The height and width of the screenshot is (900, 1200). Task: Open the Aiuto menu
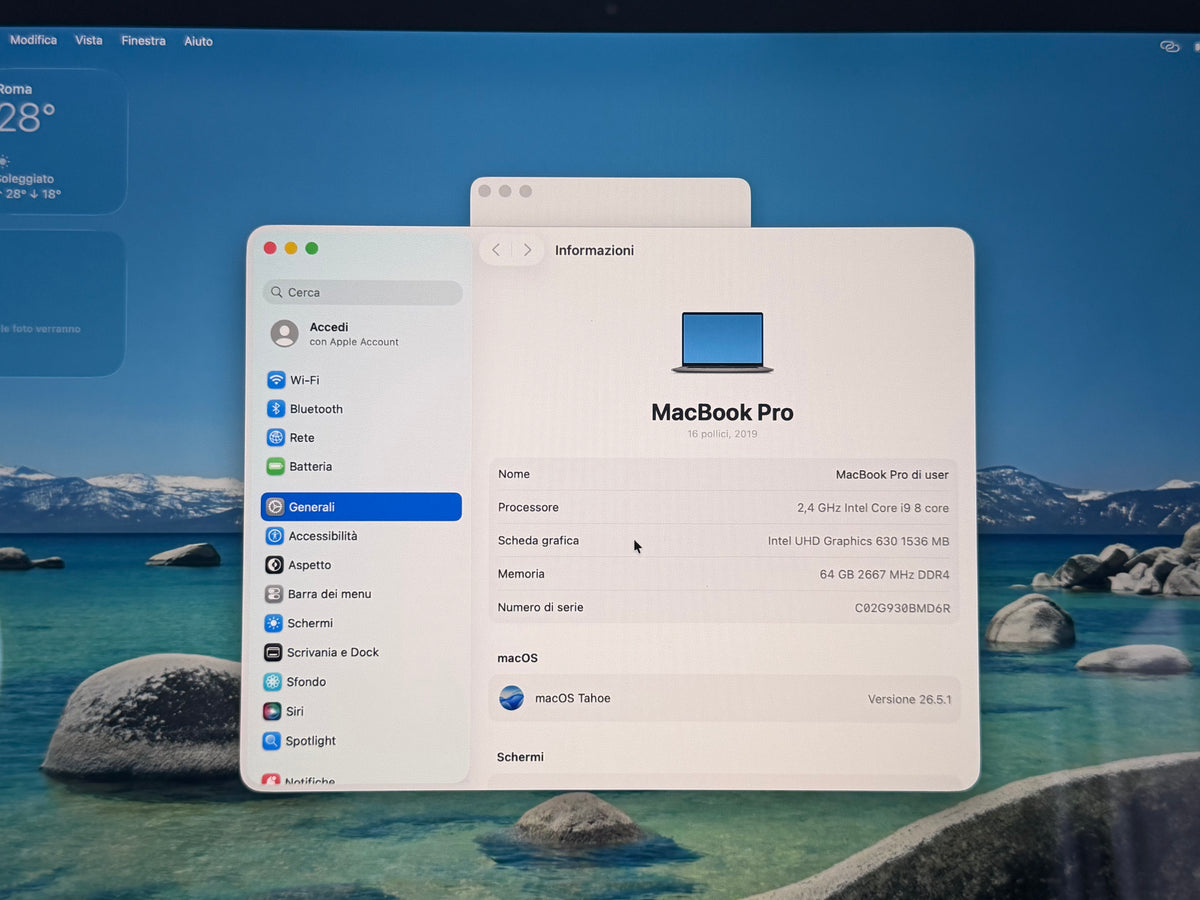point(198,41)
